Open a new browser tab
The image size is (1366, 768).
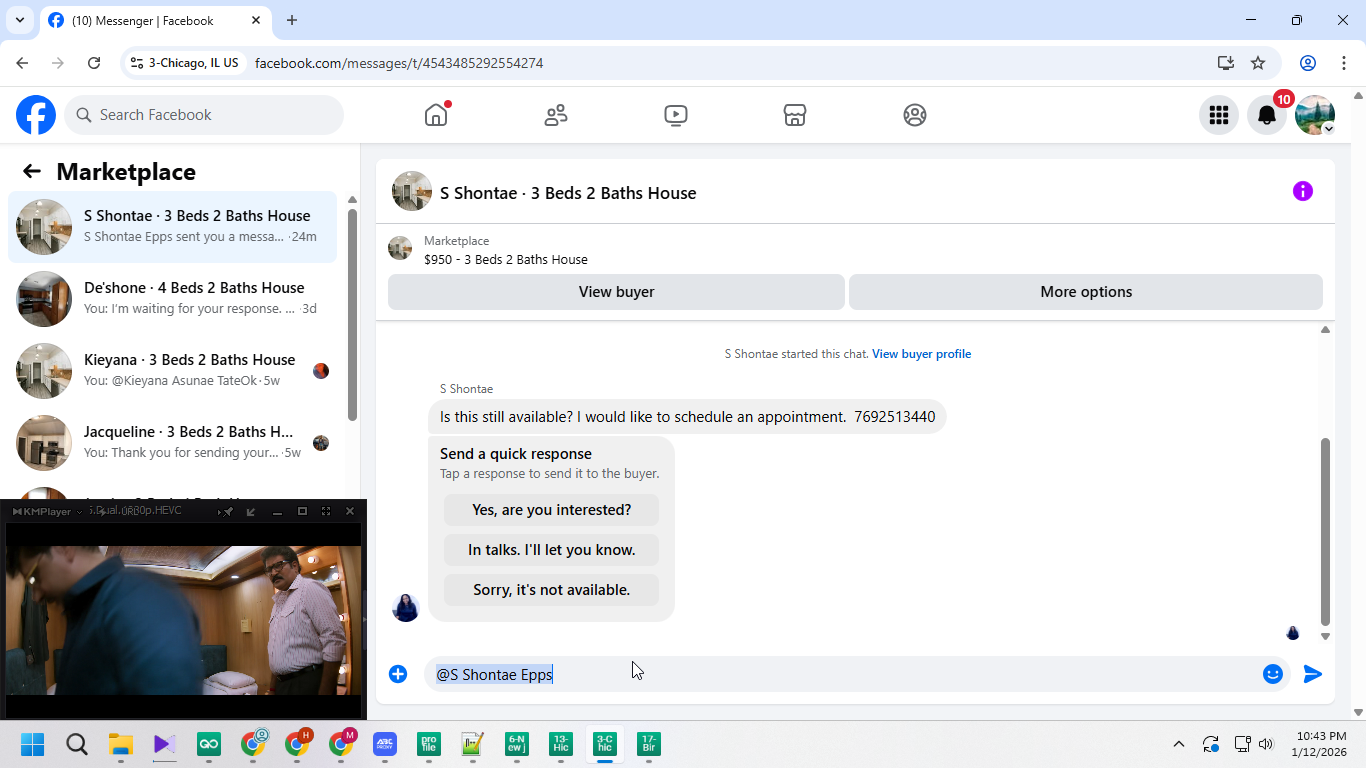point(292,20)
